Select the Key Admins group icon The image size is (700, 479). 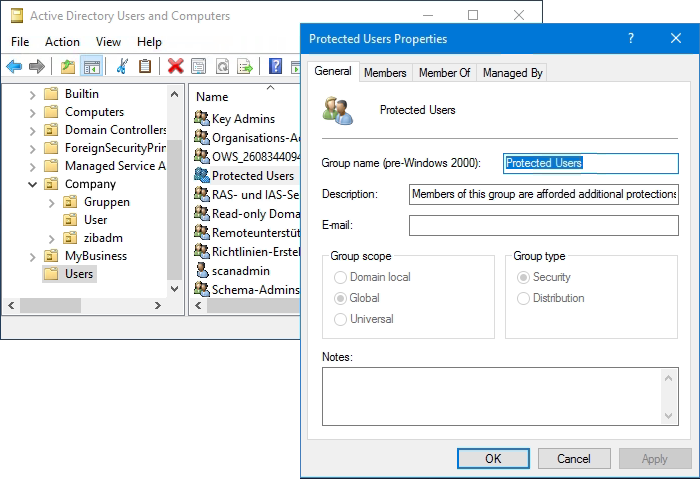202,118
